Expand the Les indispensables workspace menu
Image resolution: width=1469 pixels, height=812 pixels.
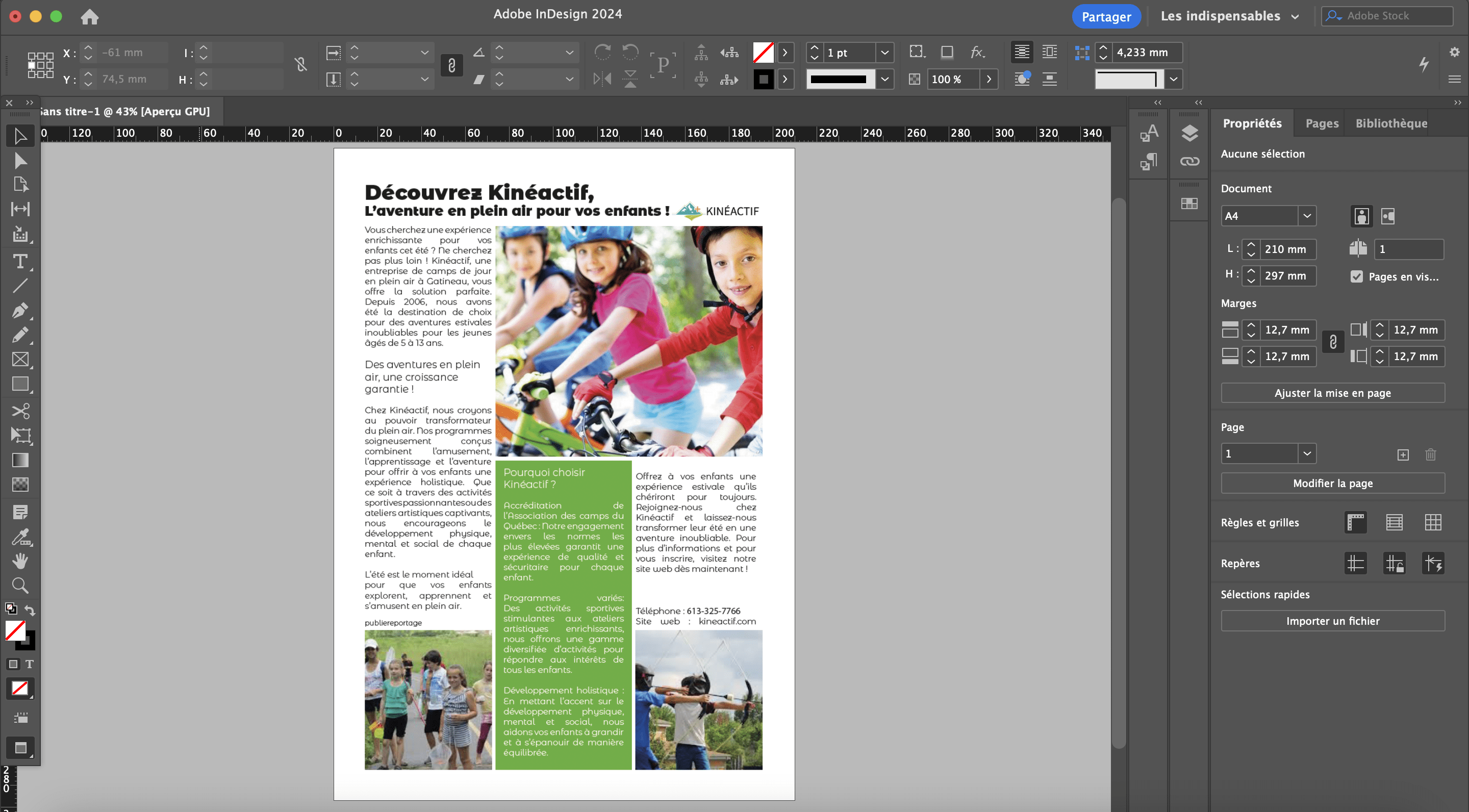1295,16
